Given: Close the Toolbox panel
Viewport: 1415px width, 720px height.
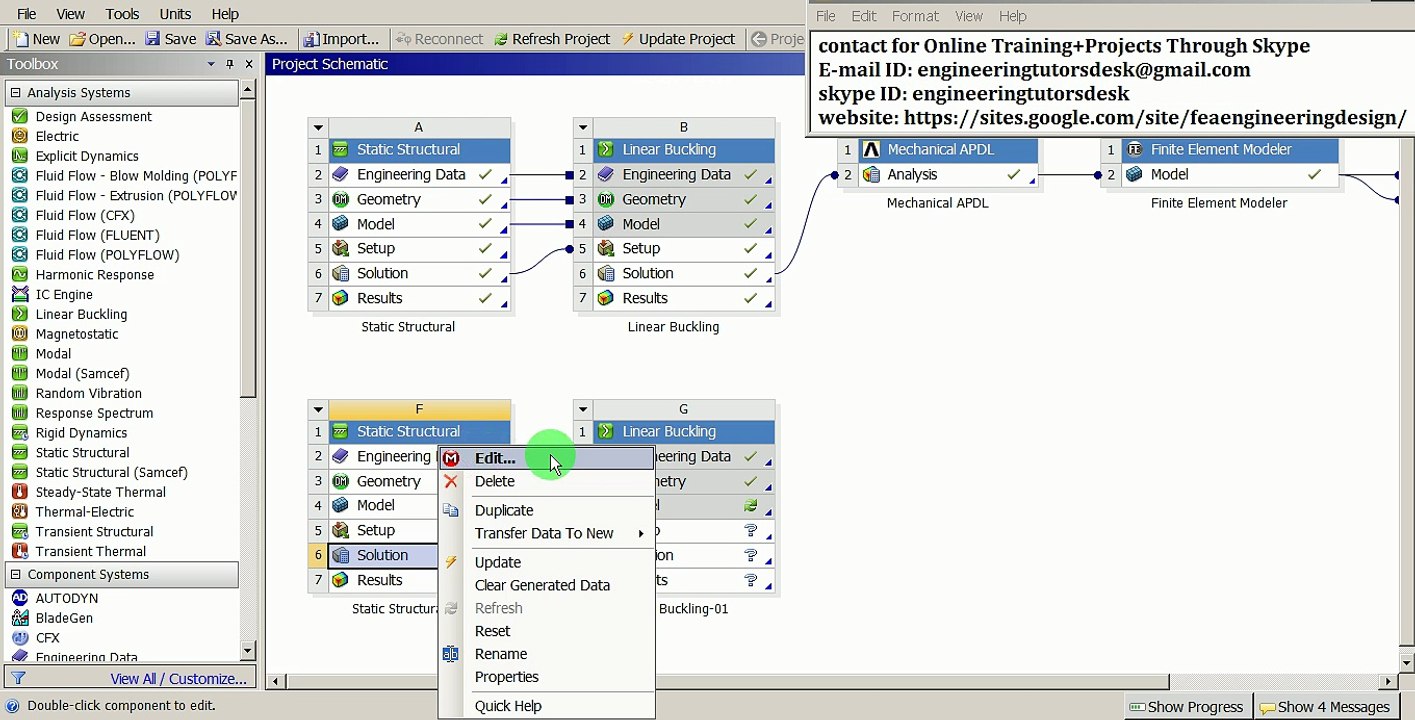Looking at the screenshot, I should pyautogui.click(x=249, y=64).
